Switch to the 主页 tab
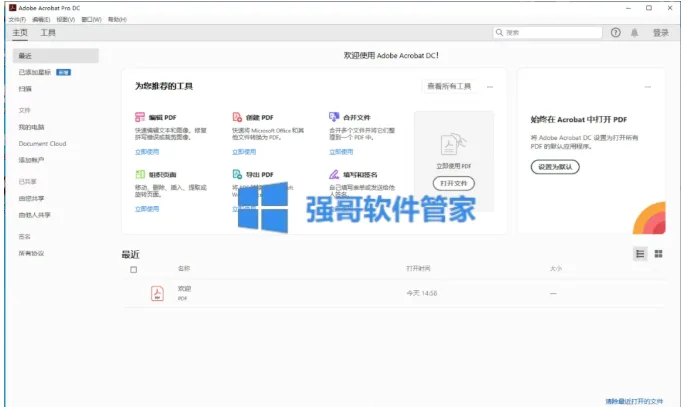 pyautogui.click(x=20, y=33)
